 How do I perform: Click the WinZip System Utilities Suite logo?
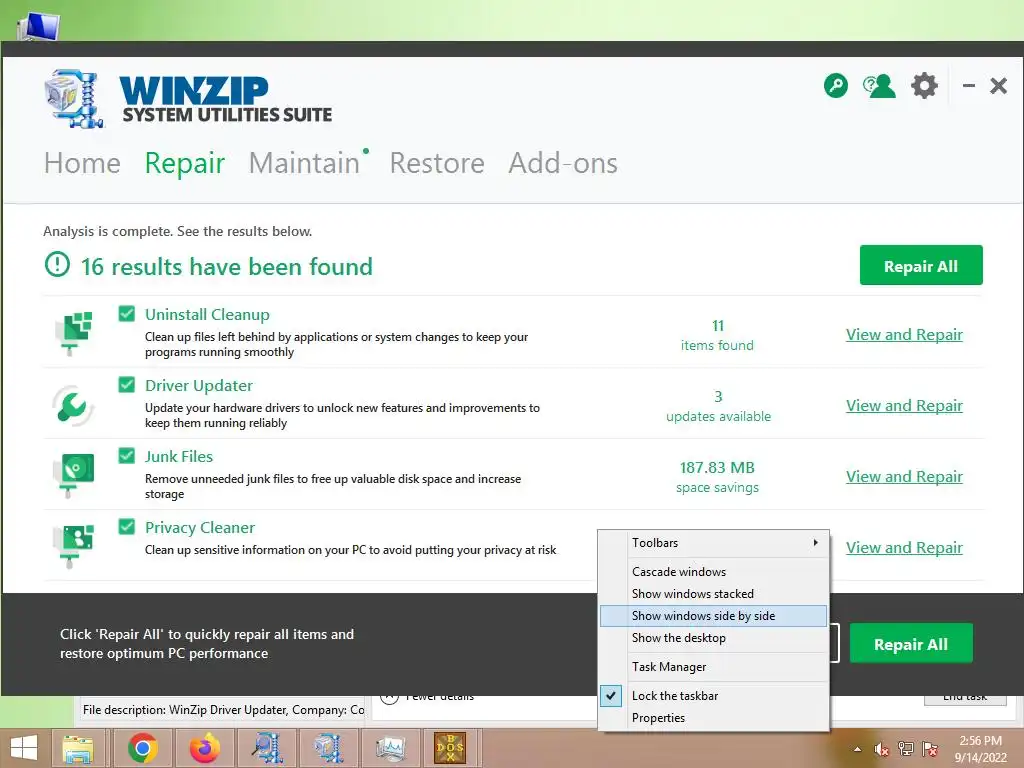coord(189,98)
